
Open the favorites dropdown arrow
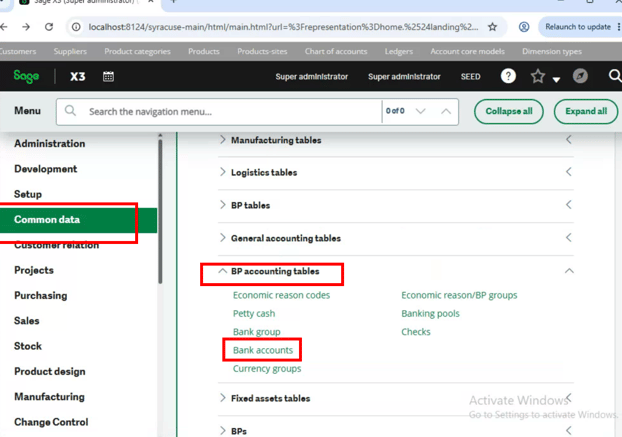556,80
